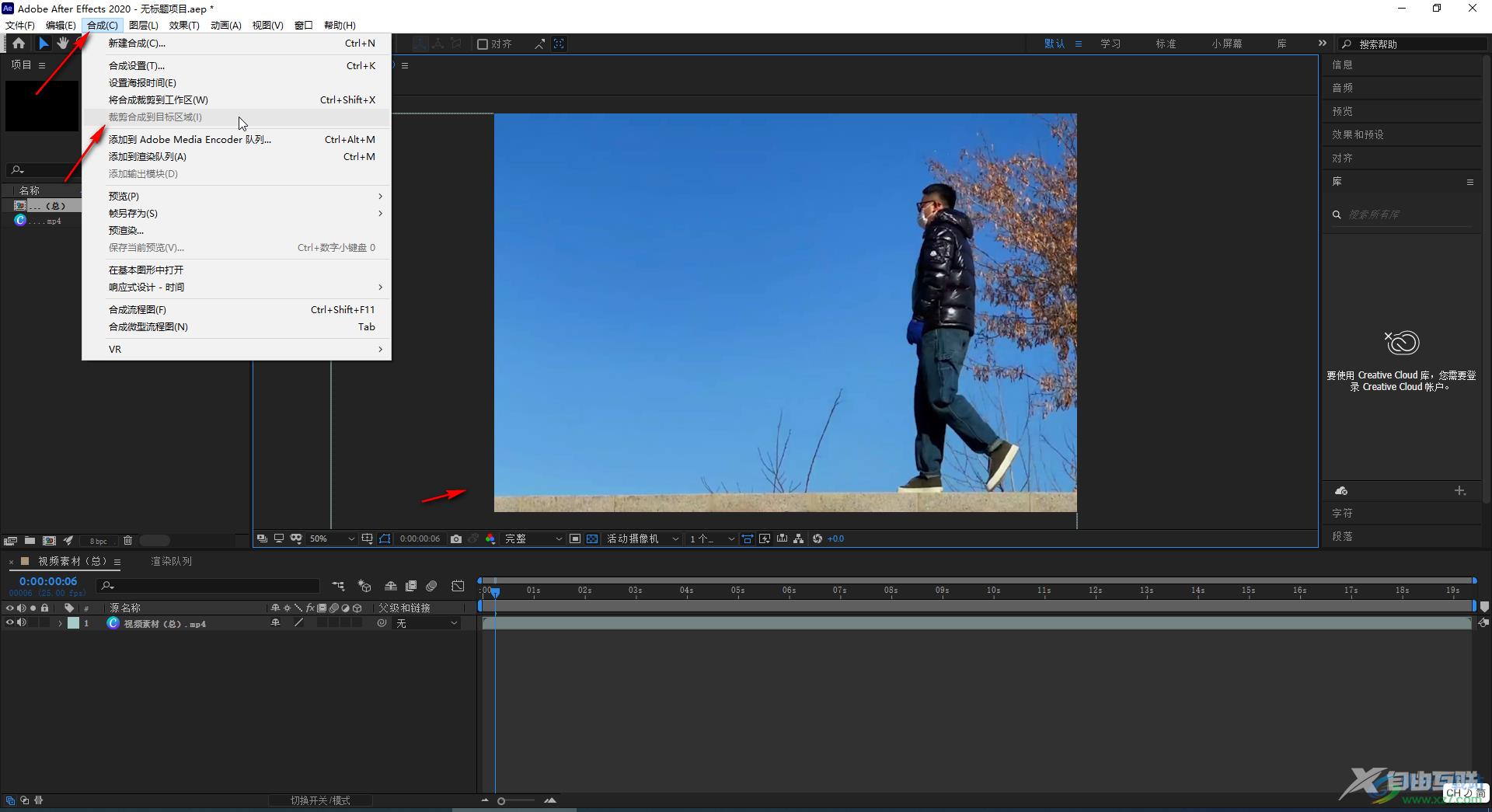Open the resolution 完整 dropdown

tap(533, 538)
